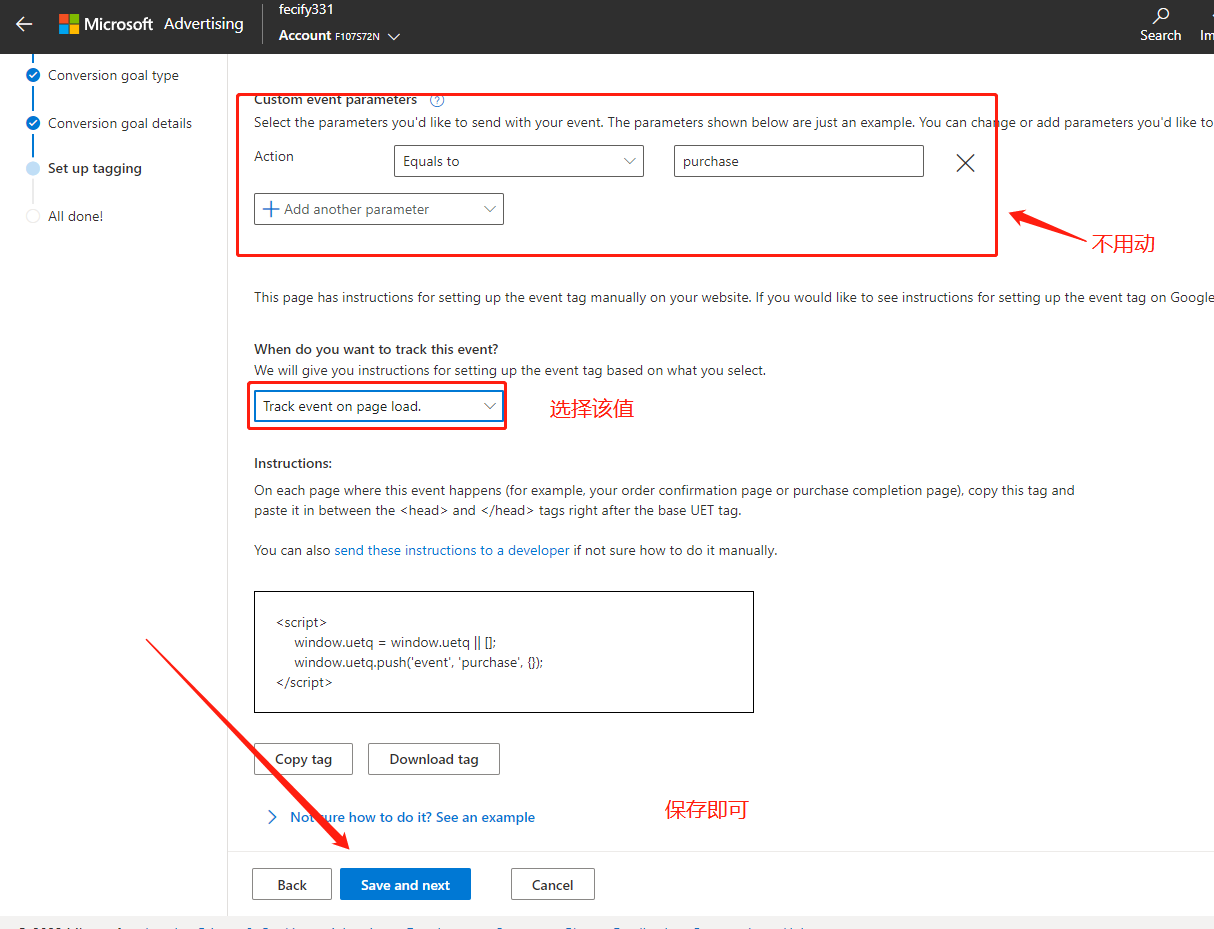Remove the Action parameter with X
The image size is (1214, 929).
coord(965,163)
